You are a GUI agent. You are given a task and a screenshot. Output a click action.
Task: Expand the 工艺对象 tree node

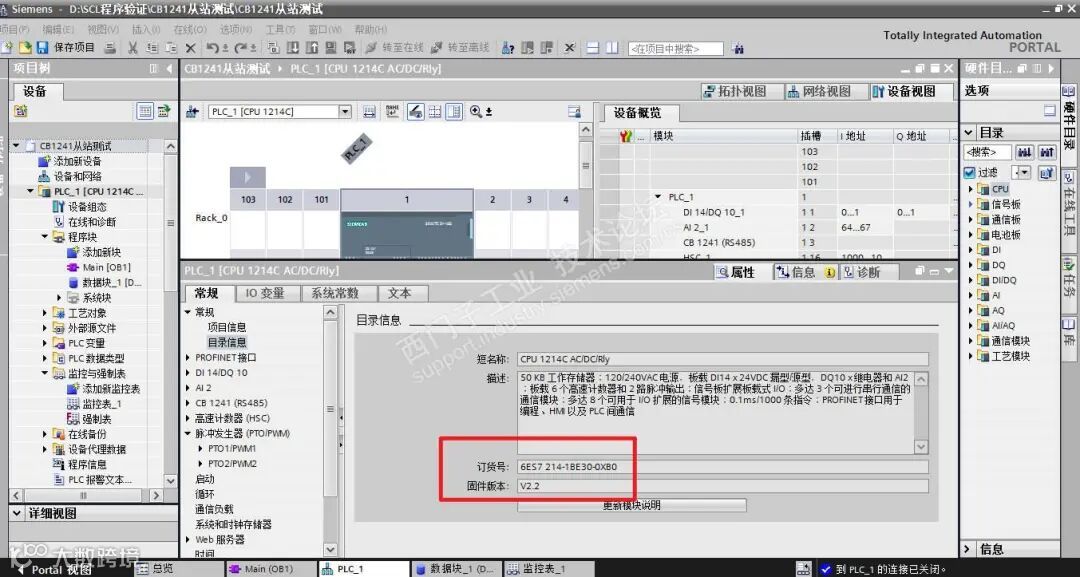click(45, 313)
